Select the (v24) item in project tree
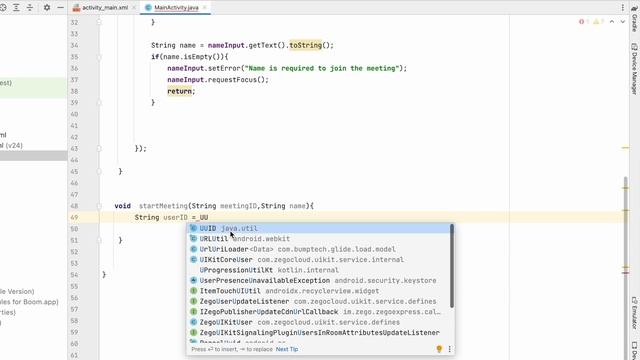Viewport: 640px width, 360px height. 11,145
